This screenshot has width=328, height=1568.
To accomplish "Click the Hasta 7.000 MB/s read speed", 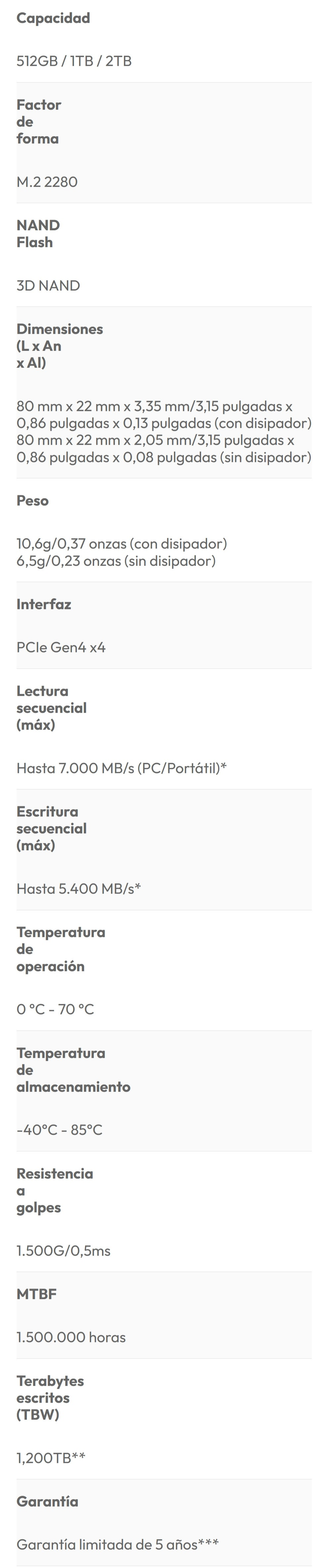I will (121, 768).
